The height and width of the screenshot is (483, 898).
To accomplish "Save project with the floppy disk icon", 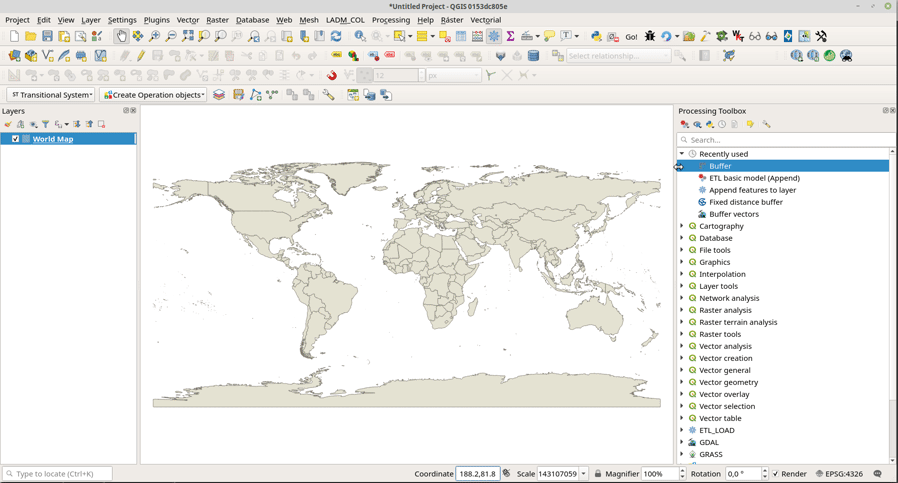I will 48,36.
